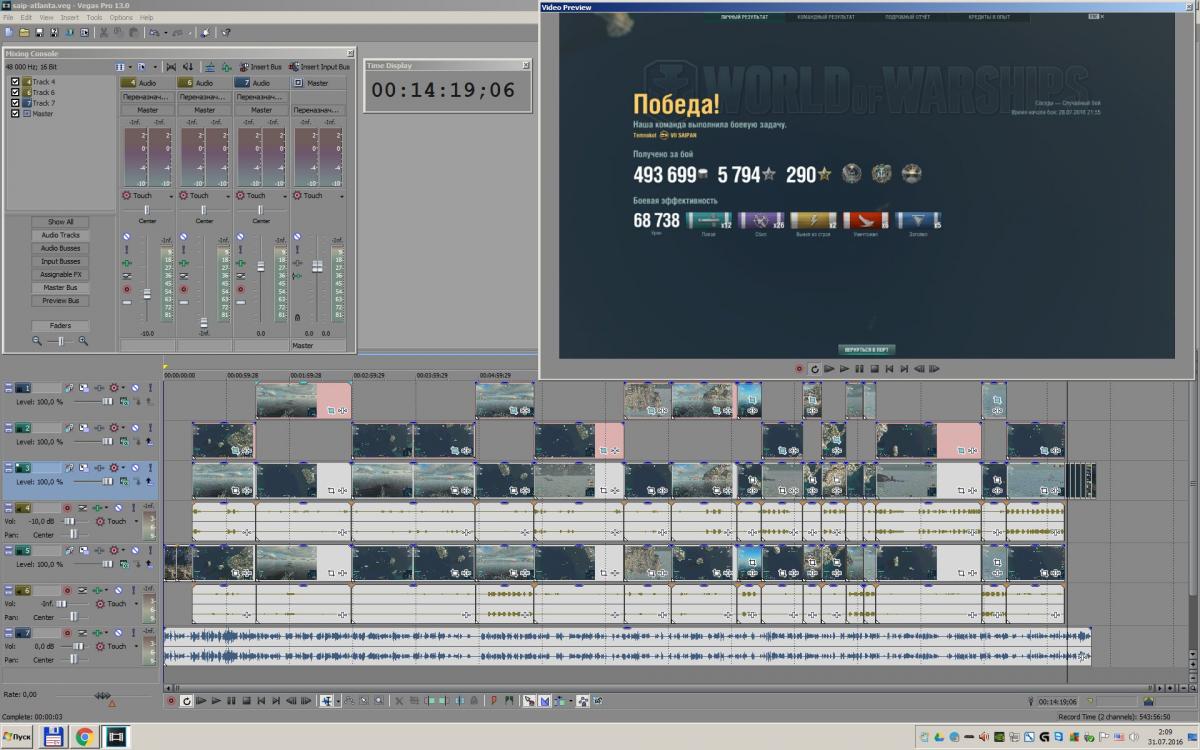Open the Tools menu
The width and height of the screenshot is (1200, 750).
click(x=94, y=18)
